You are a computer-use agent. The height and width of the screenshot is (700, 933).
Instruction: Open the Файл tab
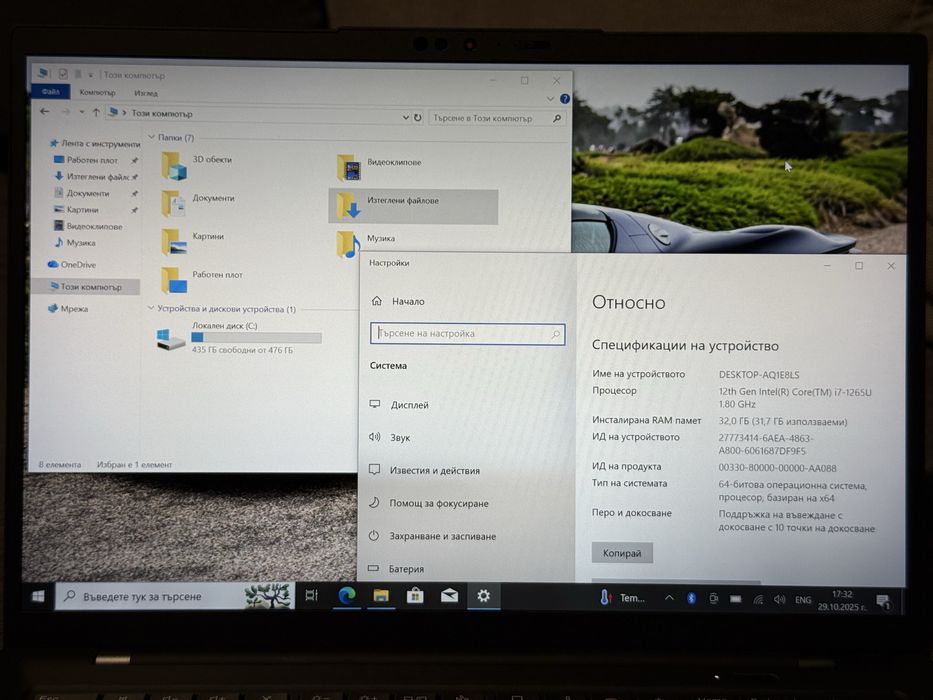51,91
